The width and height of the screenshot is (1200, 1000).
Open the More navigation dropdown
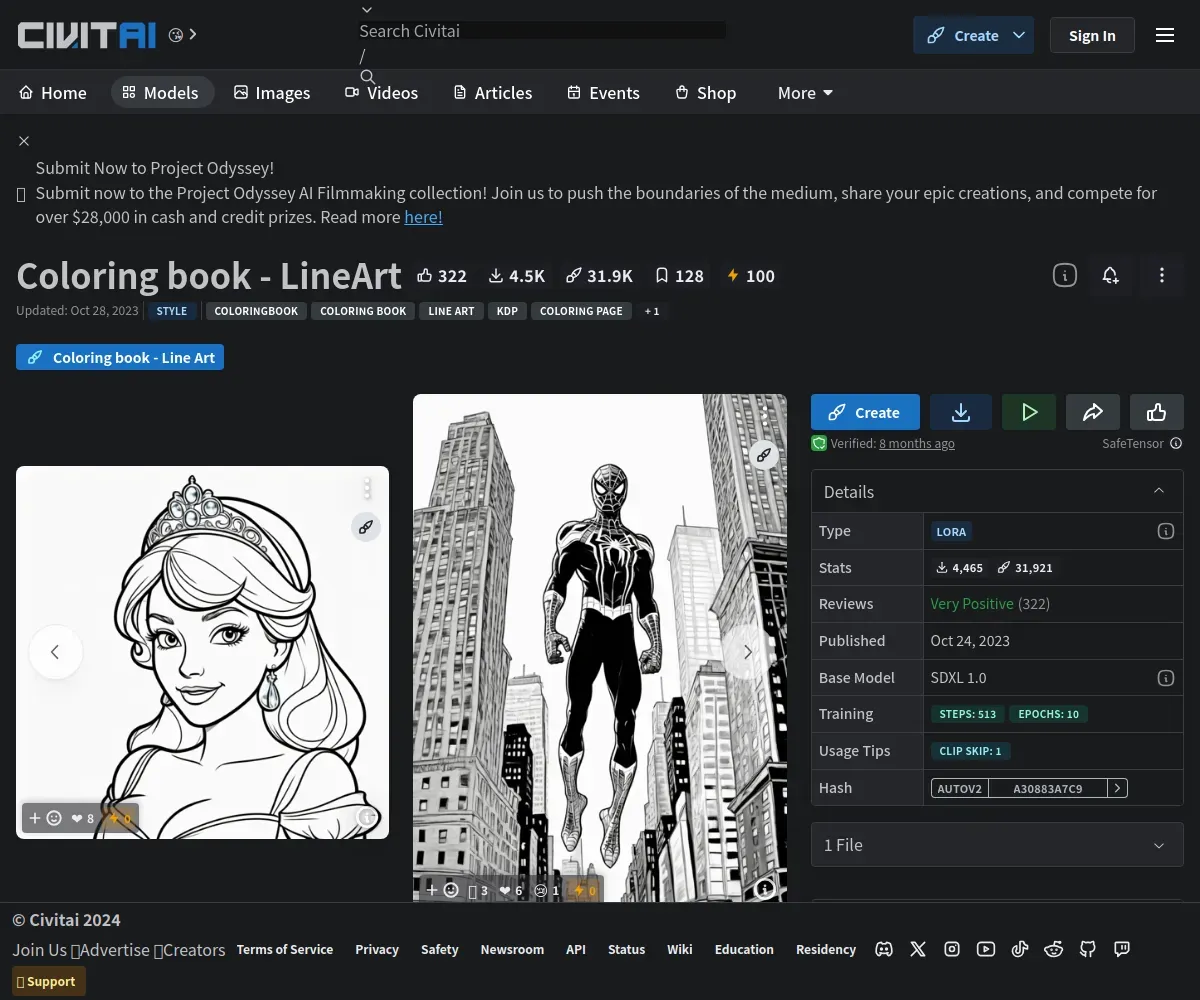(x=805, y=93)
